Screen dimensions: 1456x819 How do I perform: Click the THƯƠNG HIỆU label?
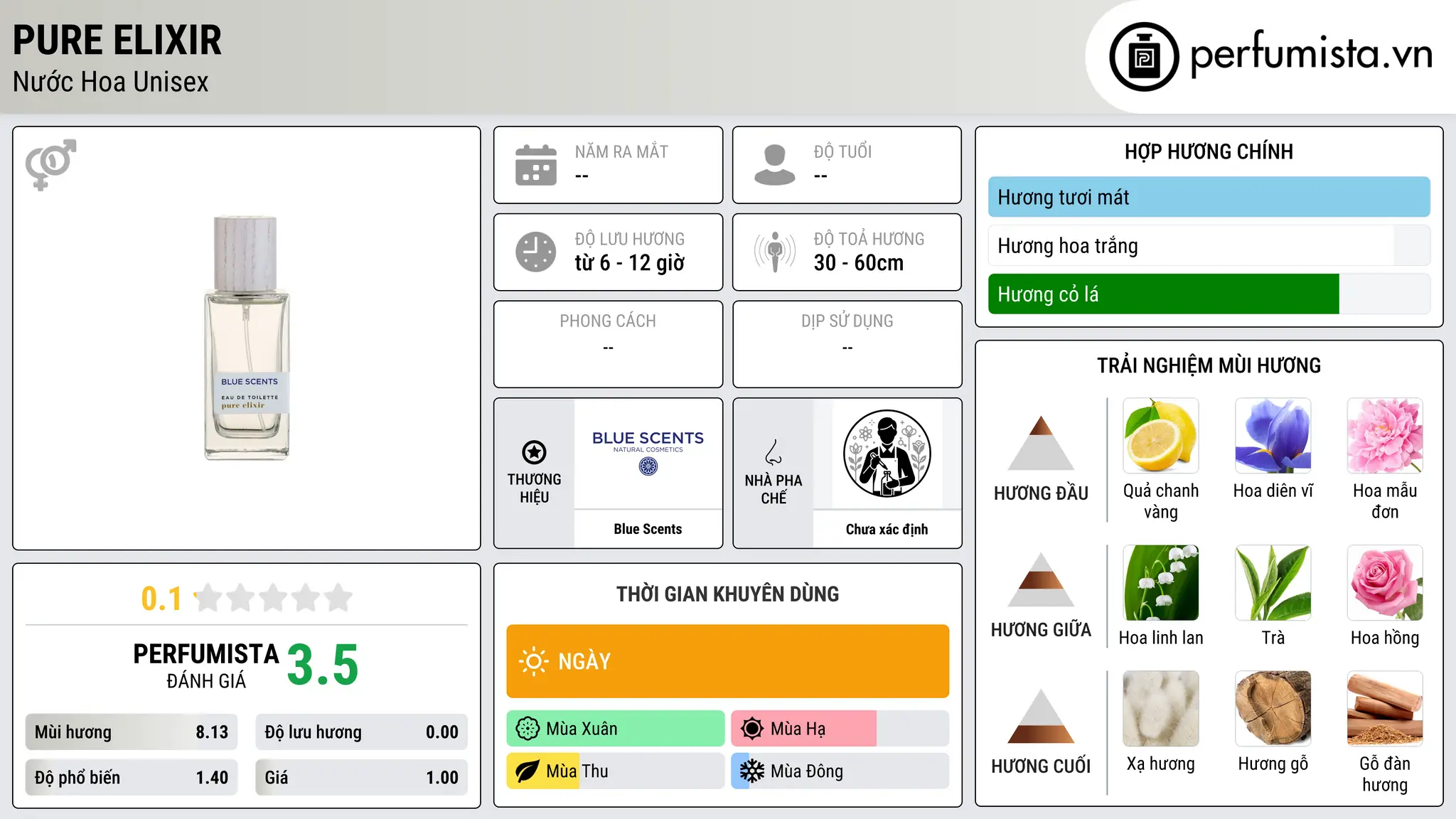tap(534, 488)
